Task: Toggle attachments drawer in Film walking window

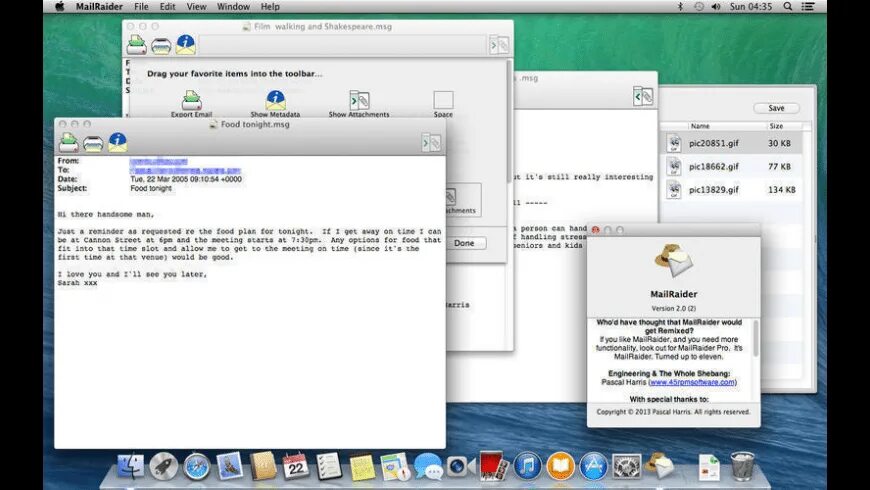Action: [x=499, y=45]
